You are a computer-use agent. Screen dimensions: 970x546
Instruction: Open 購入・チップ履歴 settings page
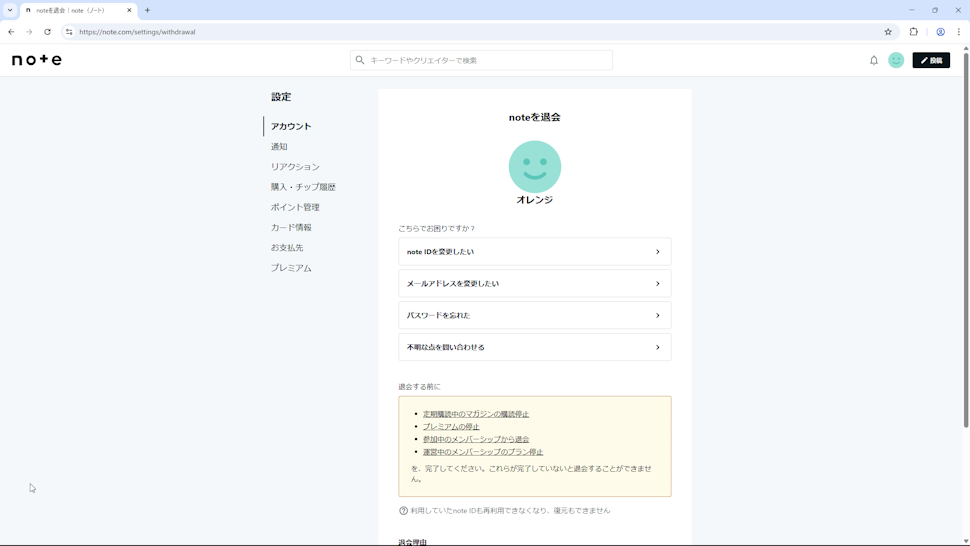(x=303, y=187)
